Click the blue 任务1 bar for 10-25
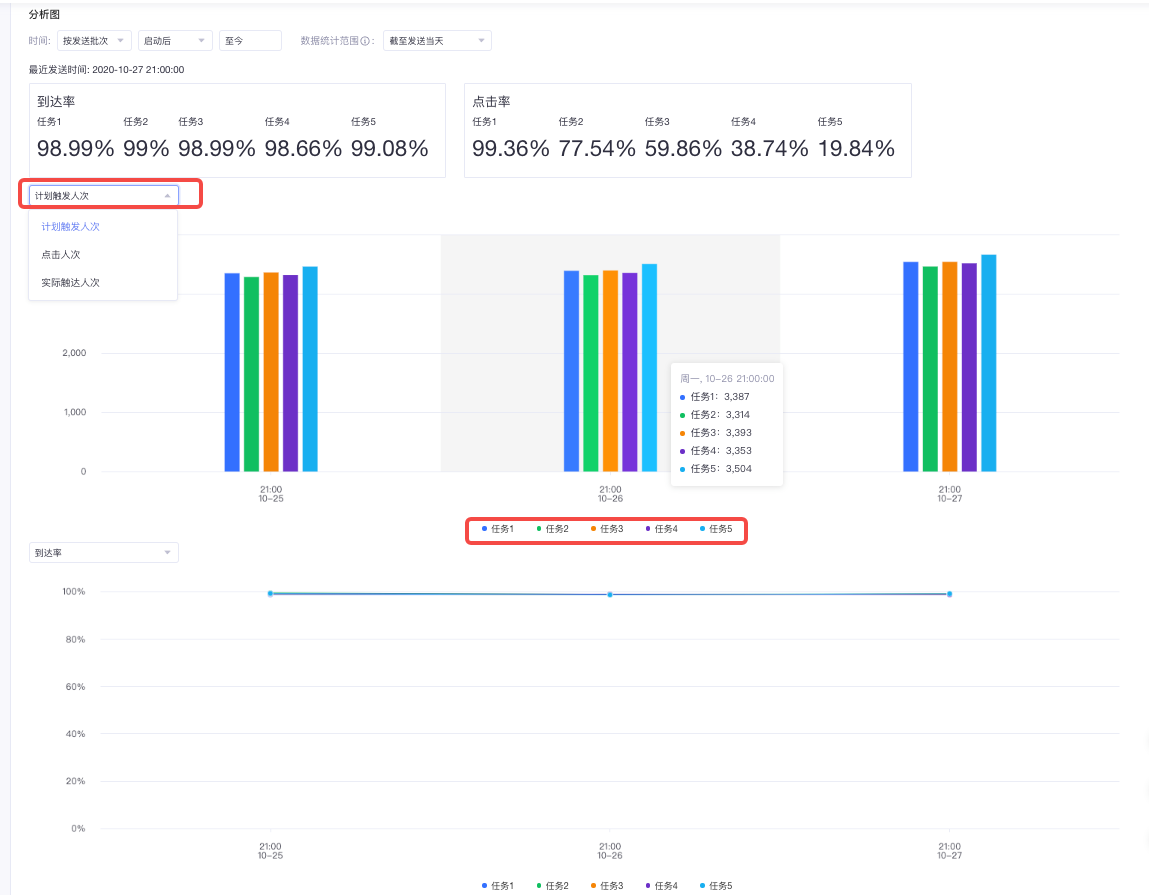This screenshot has width=1149, height=895. [232, 372]
